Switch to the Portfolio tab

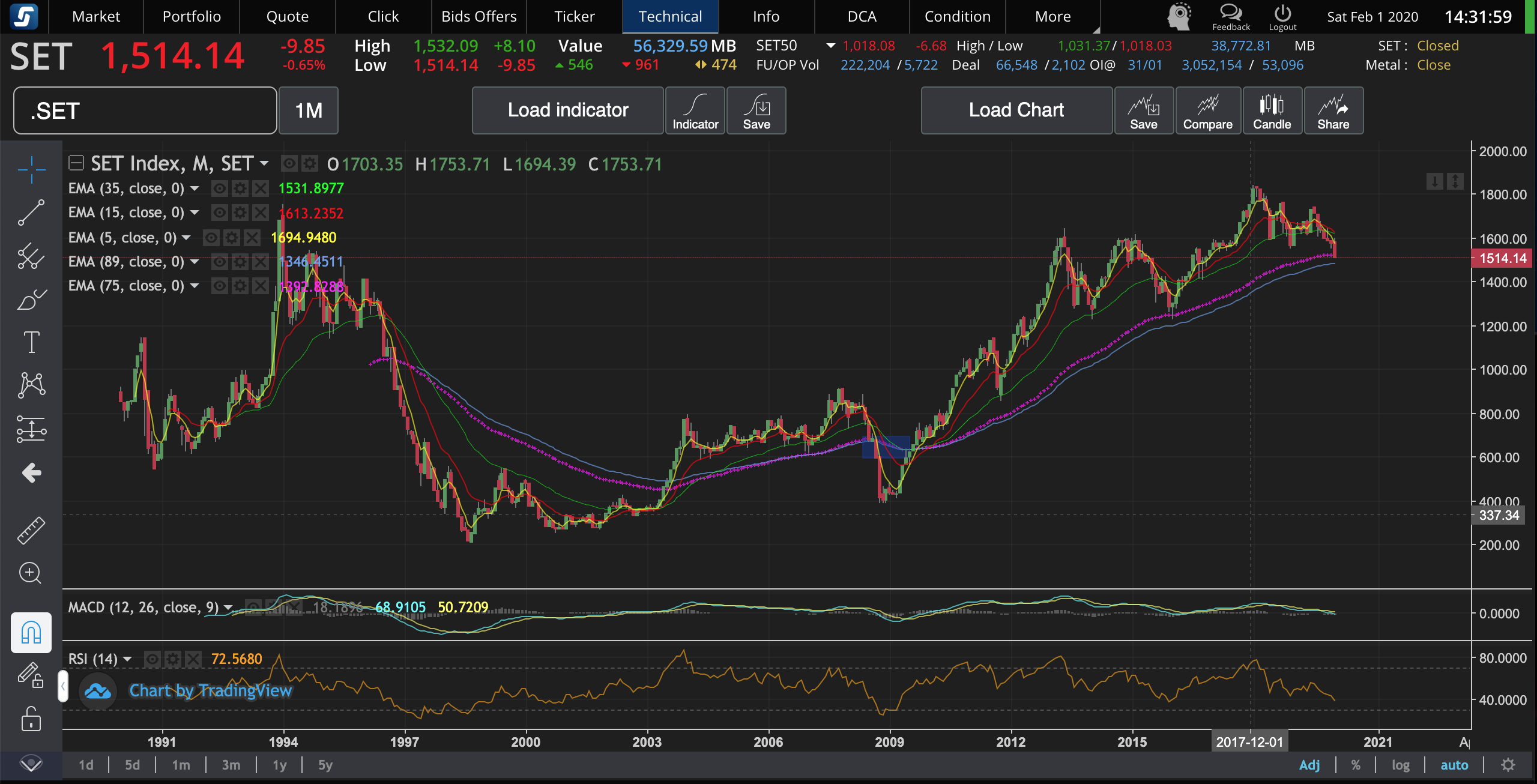[x=192, y=16]
